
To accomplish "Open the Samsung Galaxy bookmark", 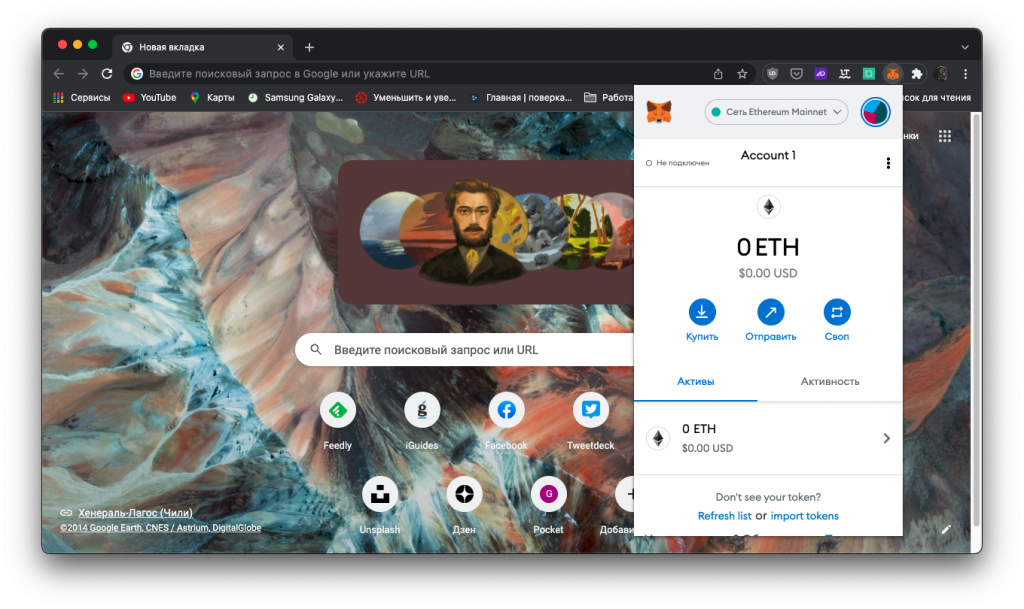I will click(295, 97).
